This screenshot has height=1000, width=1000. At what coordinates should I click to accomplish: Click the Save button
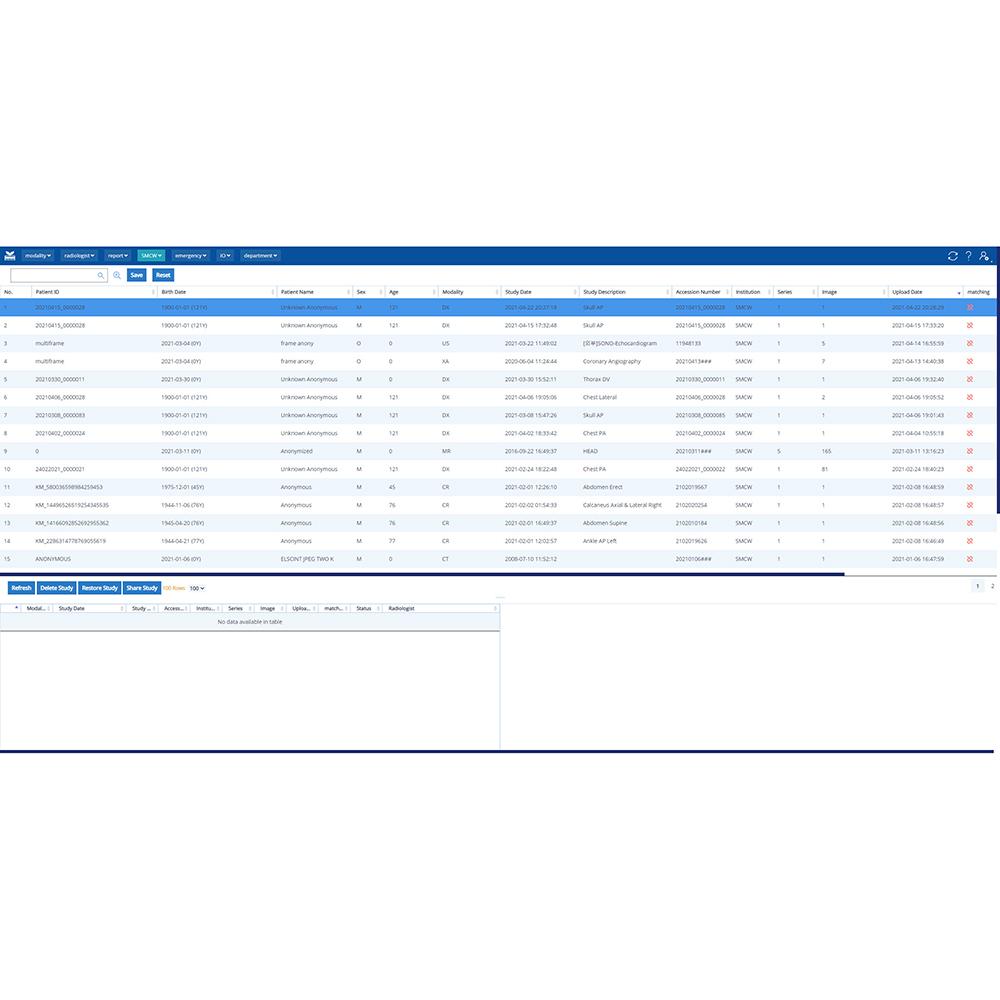(x=136, y=275)
